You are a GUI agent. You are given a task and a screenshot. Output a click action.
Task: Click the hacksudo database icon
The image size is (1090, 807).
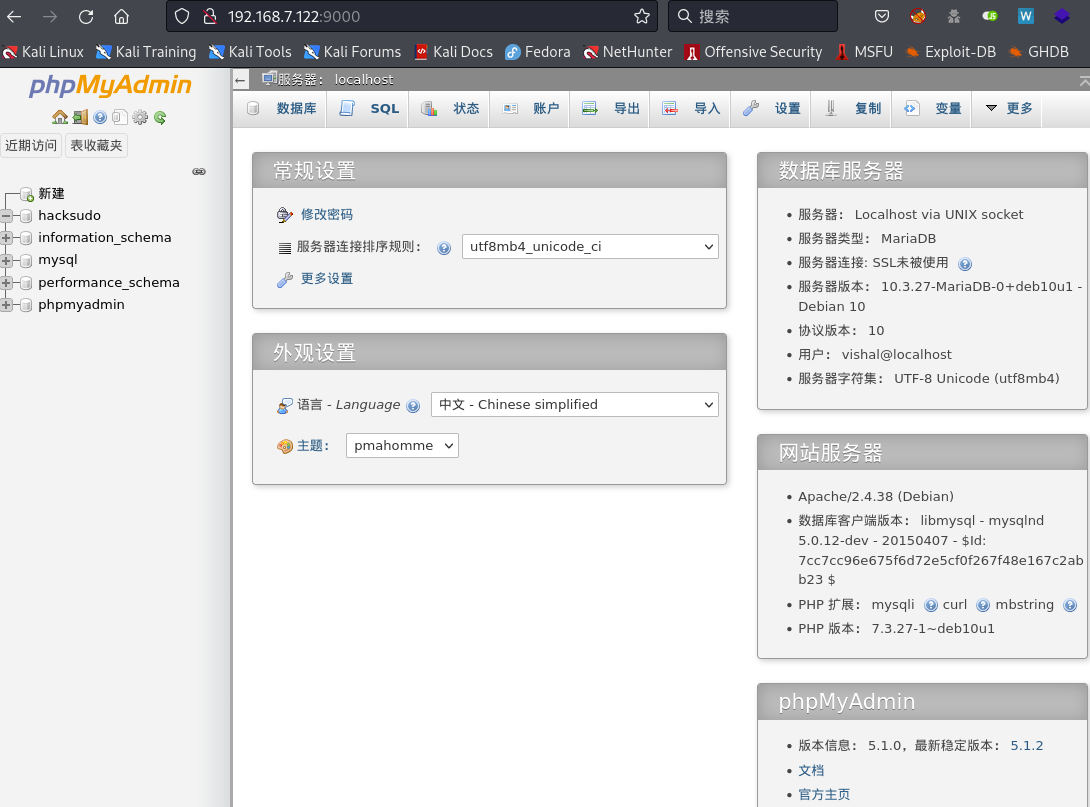tap(26, 216)
